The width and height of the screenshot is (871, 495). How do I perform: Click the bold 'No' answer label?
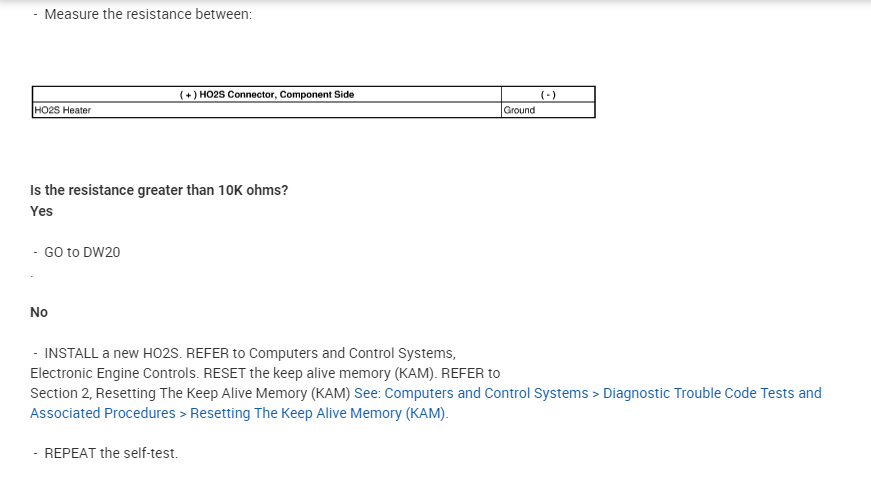[39, 312]
